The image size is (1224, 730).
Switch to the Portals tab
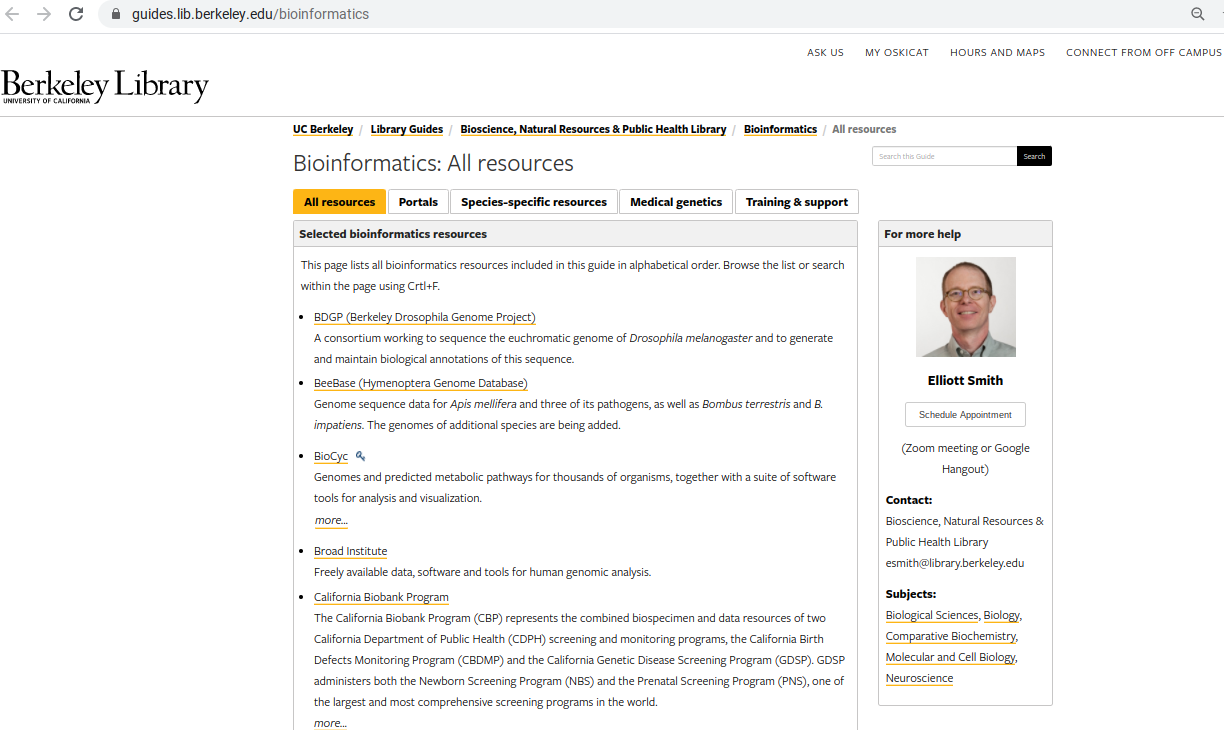pos(418,202)
